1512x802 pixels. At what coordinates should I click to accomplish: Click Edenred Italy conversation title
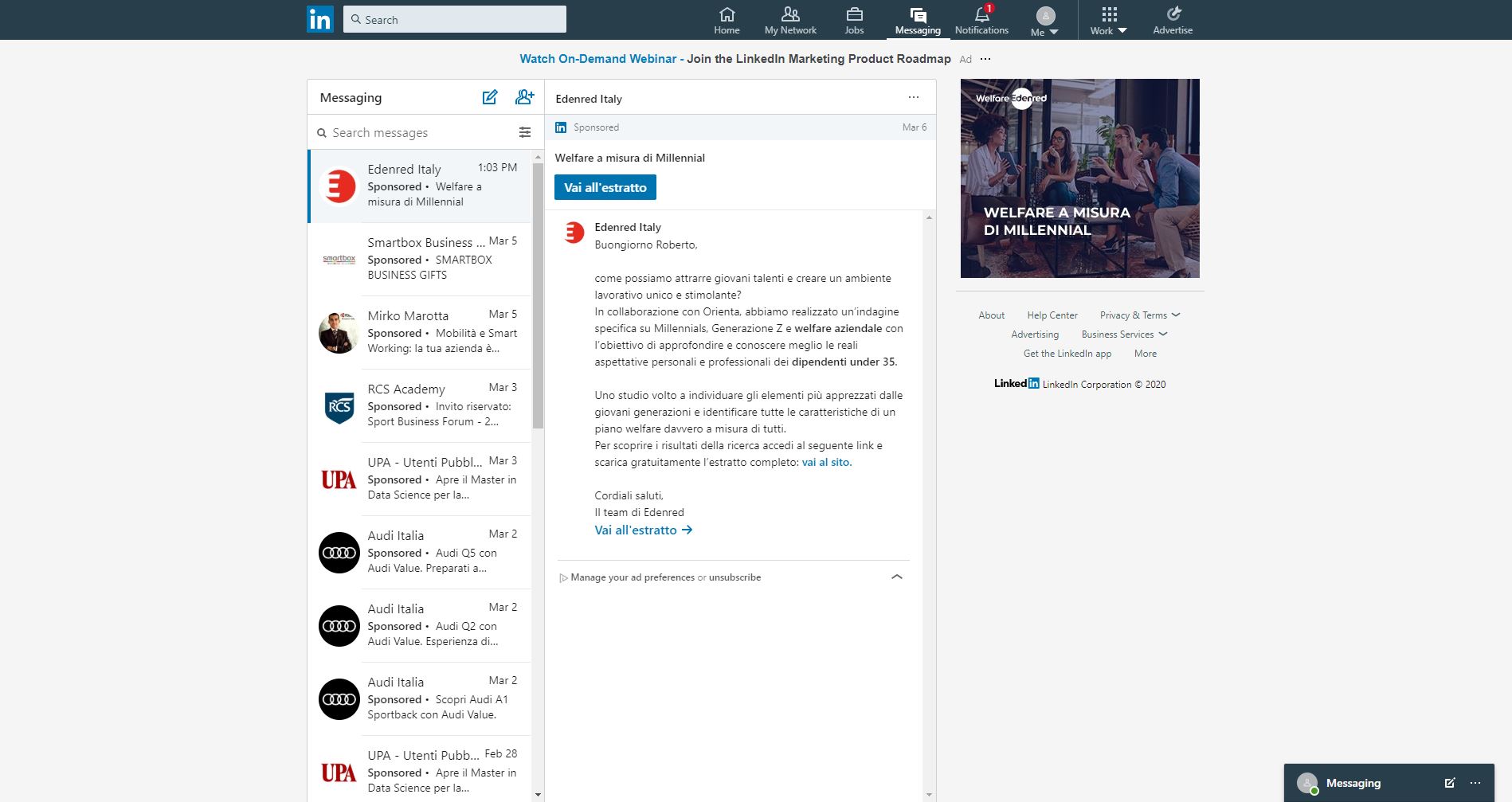click(589, 99)
